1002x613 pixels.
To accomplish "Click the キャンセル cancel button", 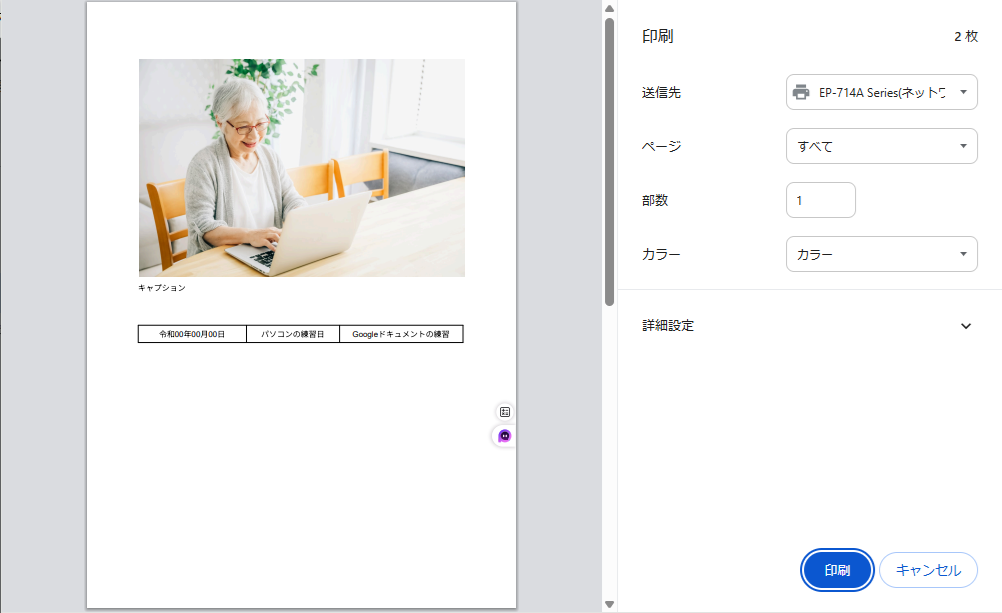I will point(928,570).
